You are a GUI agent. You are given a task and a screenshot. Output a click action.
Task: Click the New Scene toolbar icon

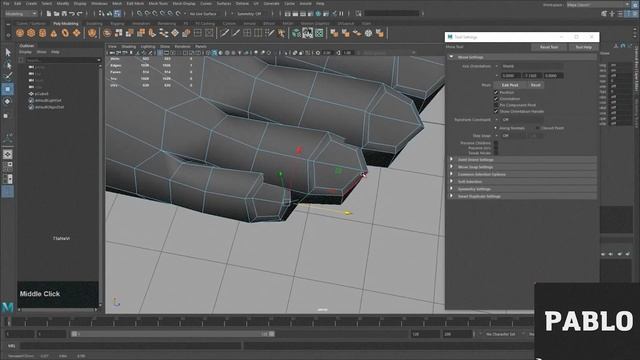click(49, 13)
